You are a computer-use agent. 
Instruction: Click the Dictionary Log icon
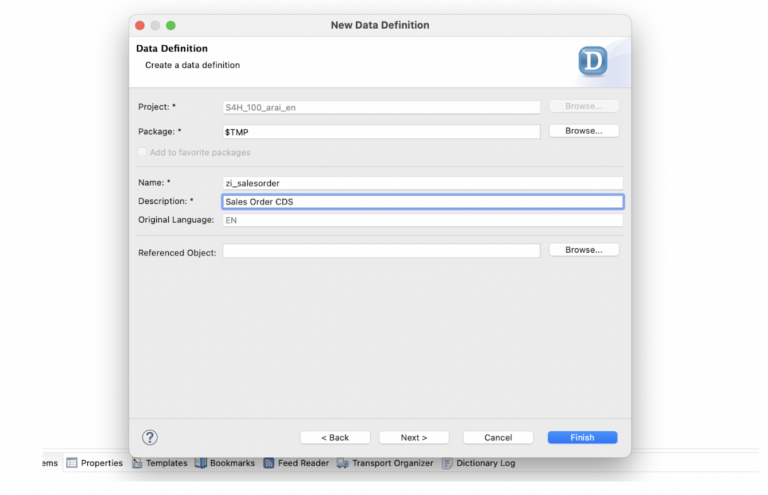point(447,463)
